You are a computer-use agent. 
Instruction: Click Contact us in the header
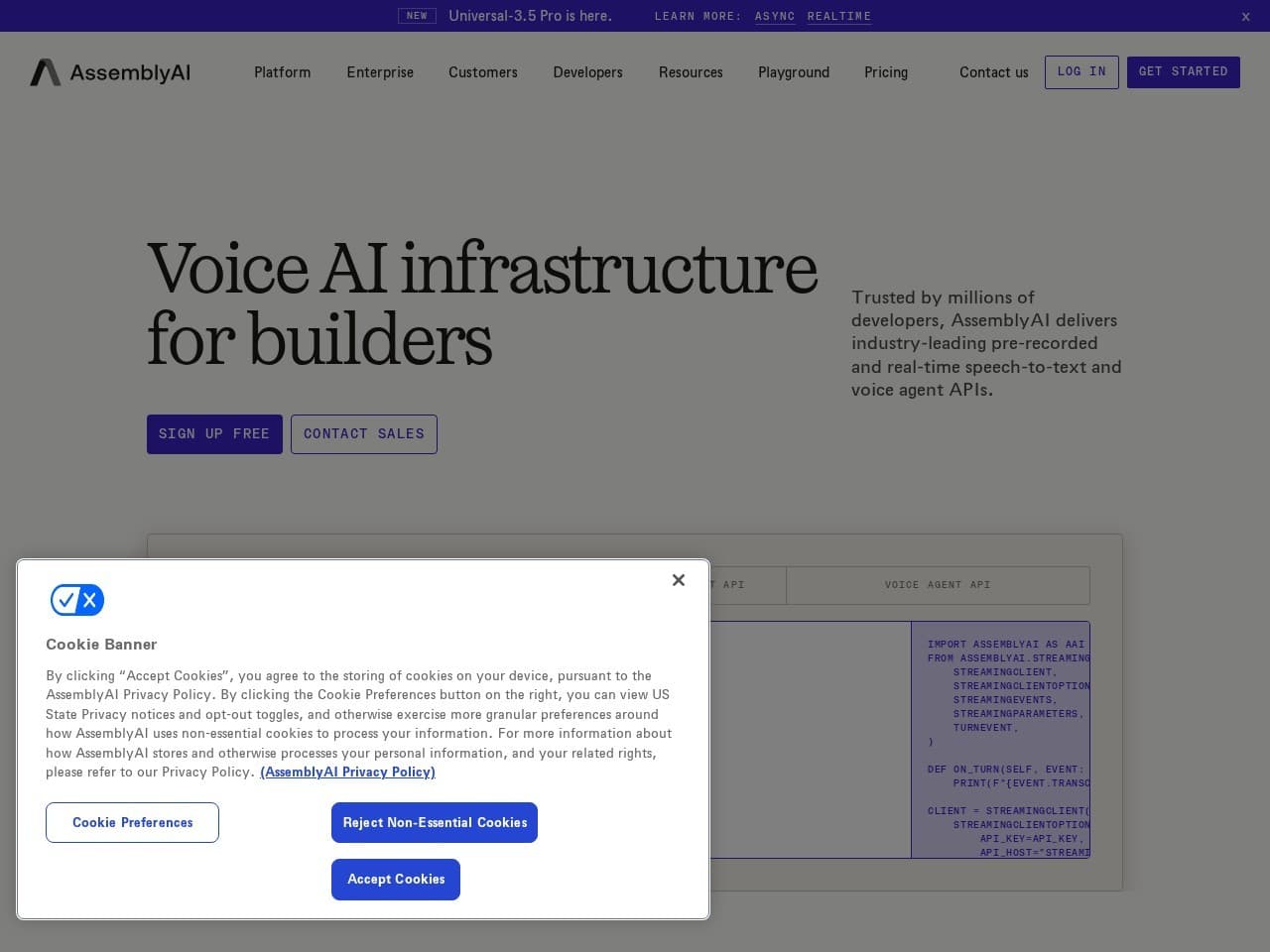pos(994,72)
